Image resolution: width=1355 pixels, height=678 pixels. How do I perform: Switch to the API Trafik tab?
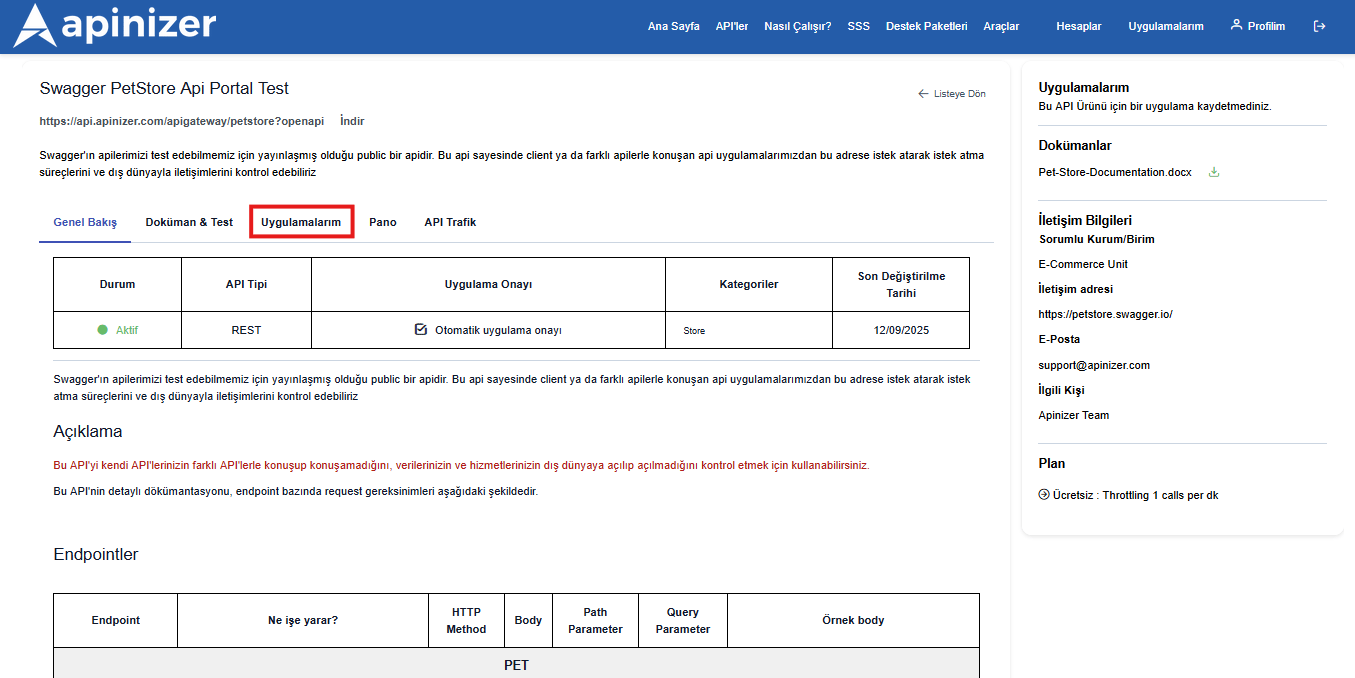point(450,222)
